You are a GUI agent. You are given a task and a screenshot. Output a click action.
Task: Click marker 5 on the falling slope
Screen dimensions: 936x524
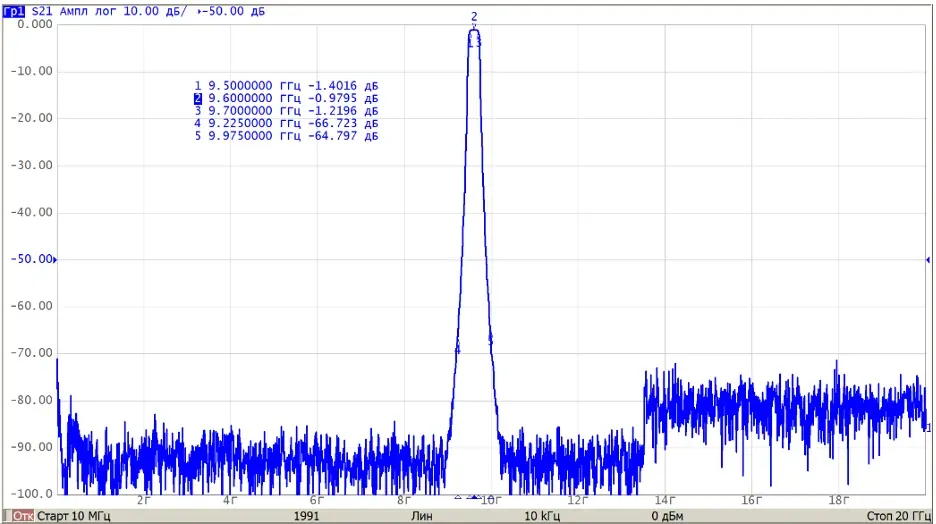pos(491,339)
